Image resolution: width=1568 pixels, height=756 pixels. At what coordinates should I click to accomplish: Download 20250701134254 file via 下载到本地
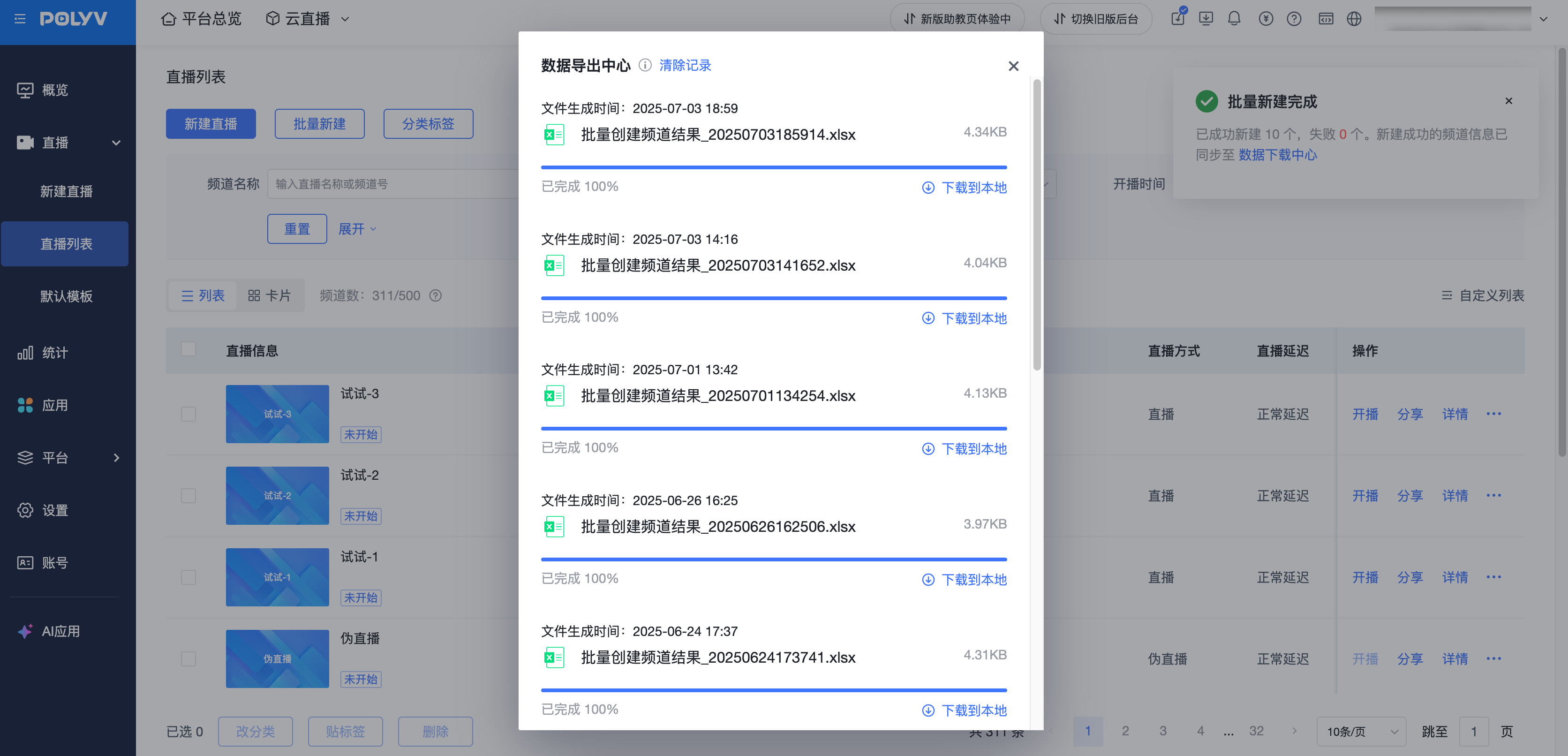pyautogui.click(x=964, y=449)
